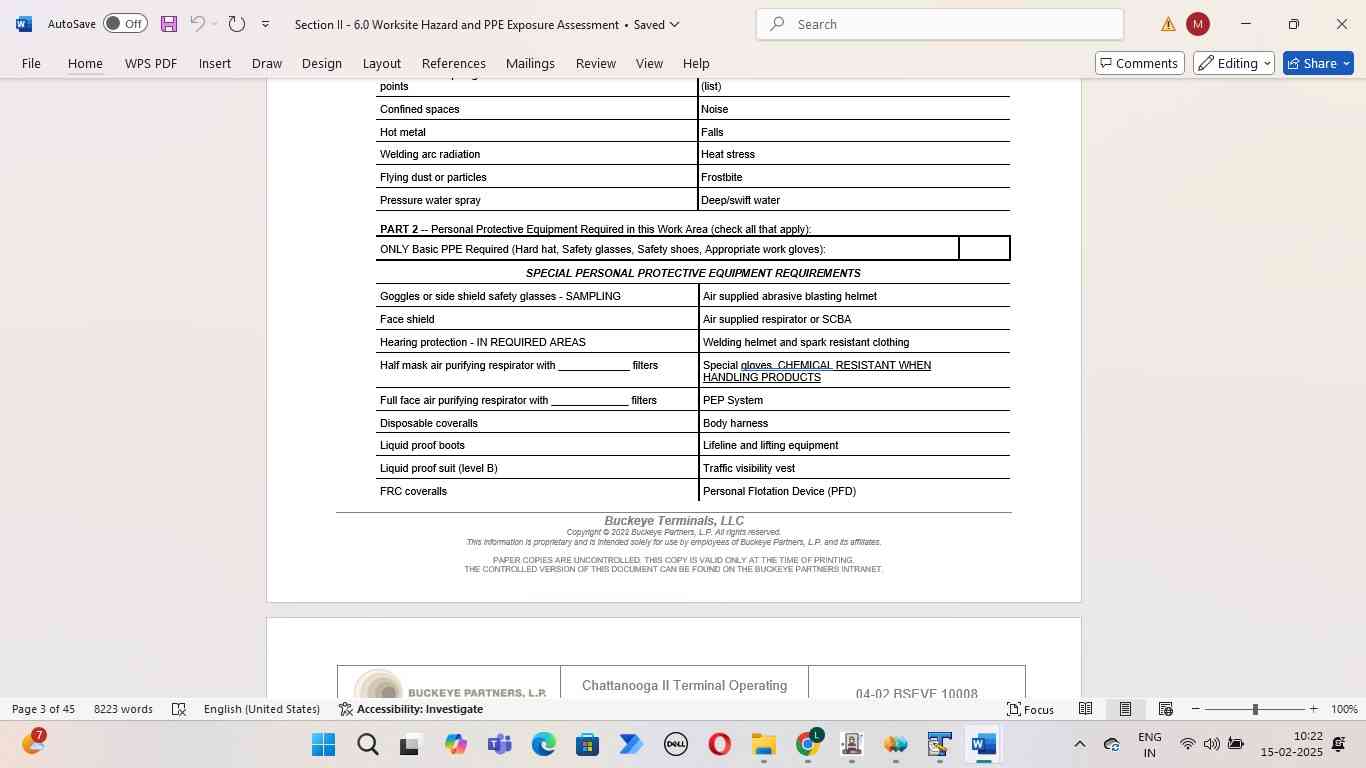
Task: Switch to Web Layout view
Action: [1165, 709]
